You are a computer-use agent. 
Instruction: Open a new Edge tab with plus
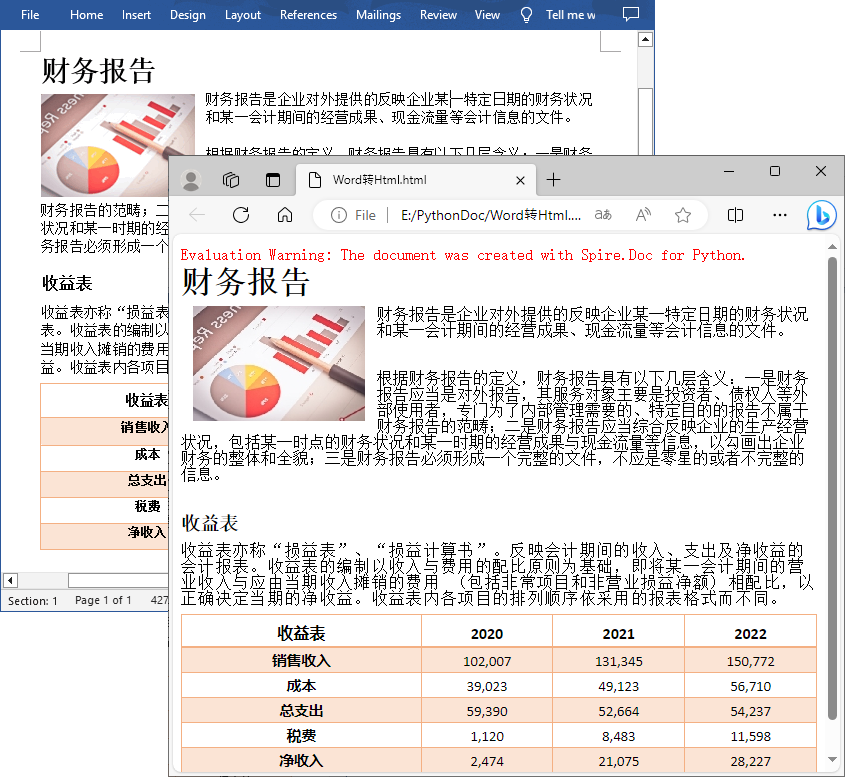pyautogui.click(x=554, y=180)
